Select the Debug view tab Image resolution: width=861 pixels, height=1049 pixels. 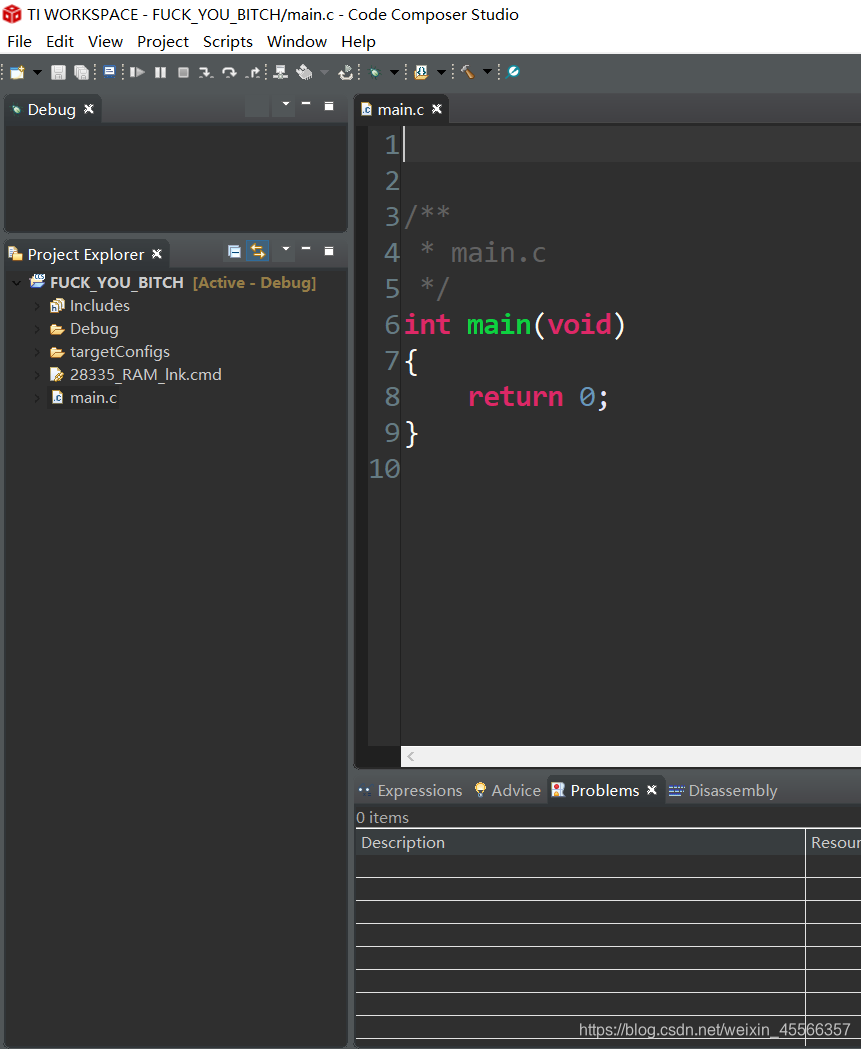pyautogui.click(x=52, y=109)
